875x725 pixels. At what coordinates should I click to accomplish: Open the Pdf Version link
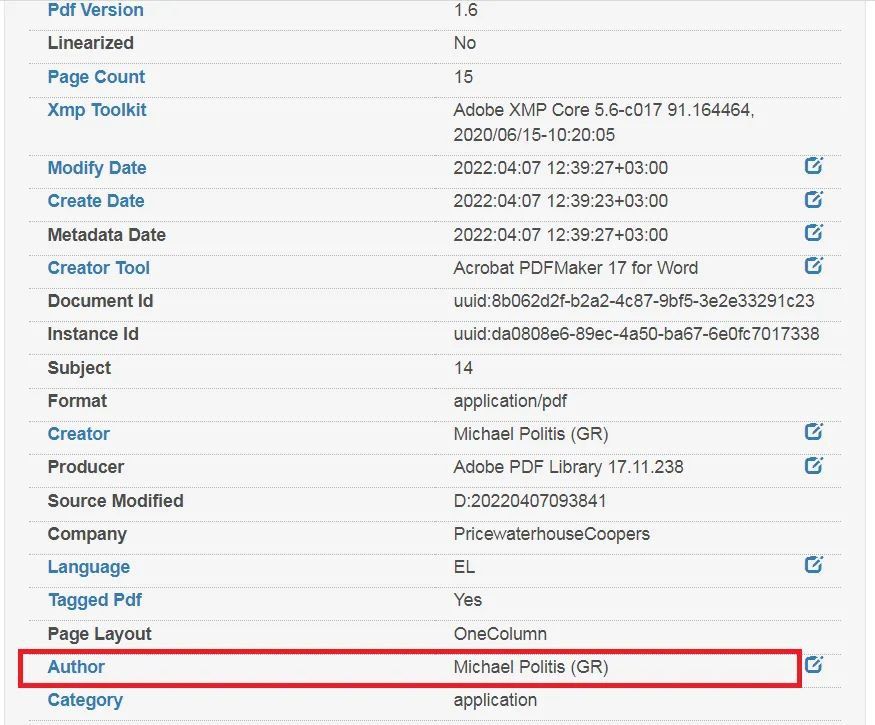point(95,9)
